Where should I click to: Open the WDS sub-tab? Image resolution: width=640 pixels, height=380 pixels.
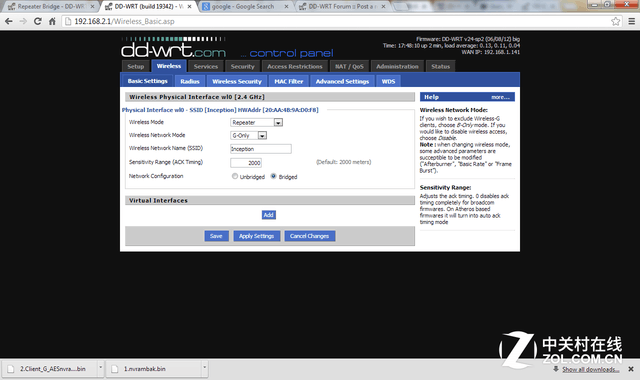click(388, 81)
